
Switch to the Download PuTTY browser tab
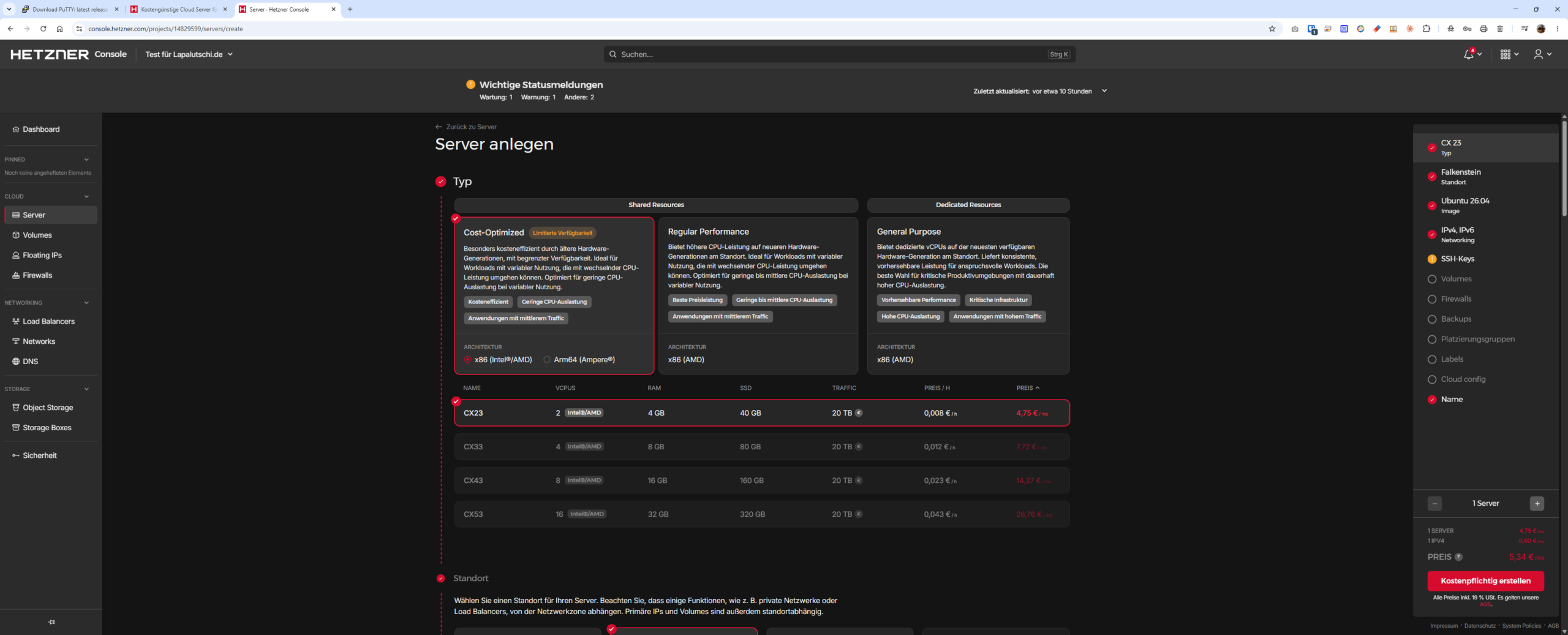coord(70,9)
